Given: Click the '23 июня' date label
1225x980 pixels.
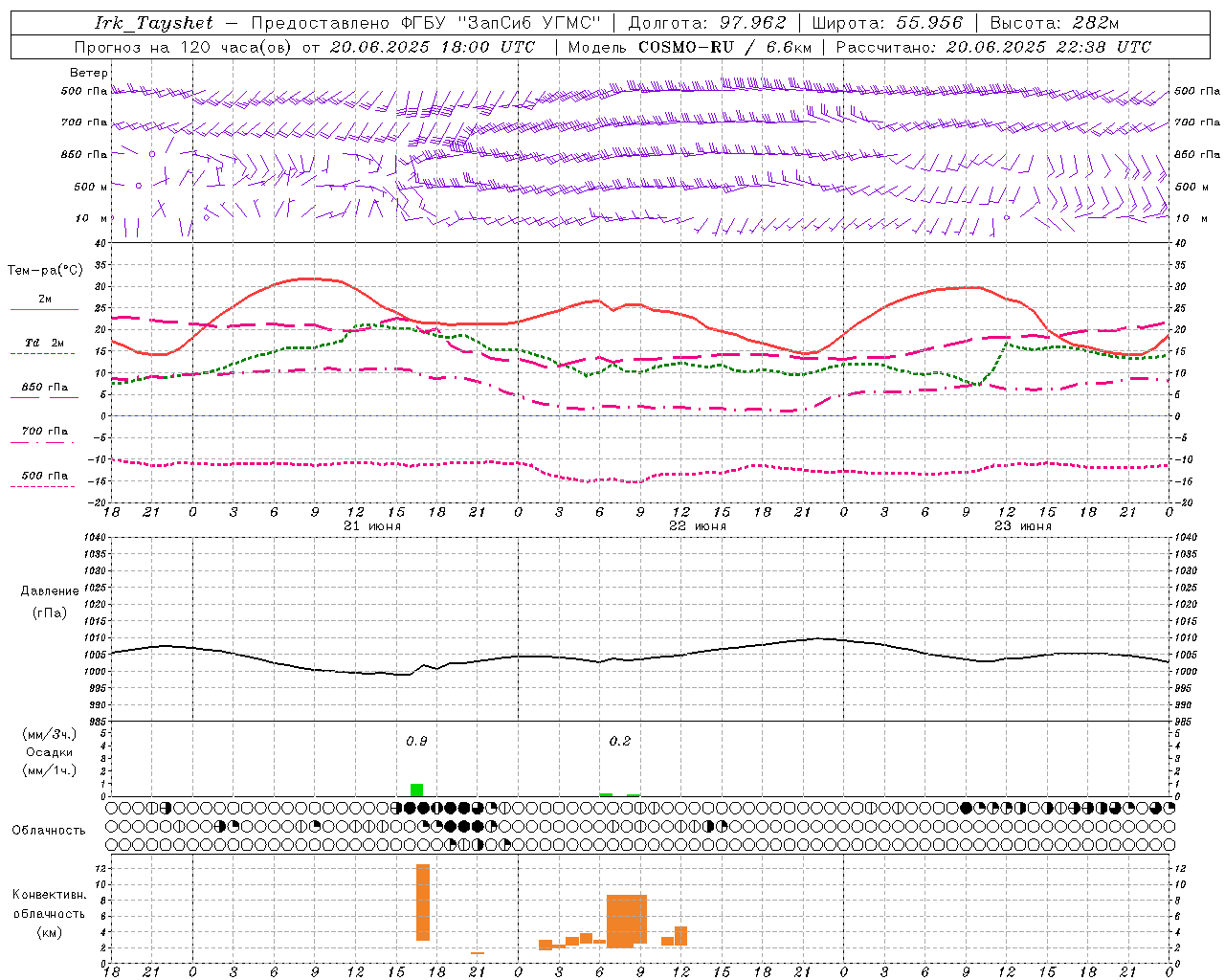Looking at the screenshot, I should tap(1023, 526).
